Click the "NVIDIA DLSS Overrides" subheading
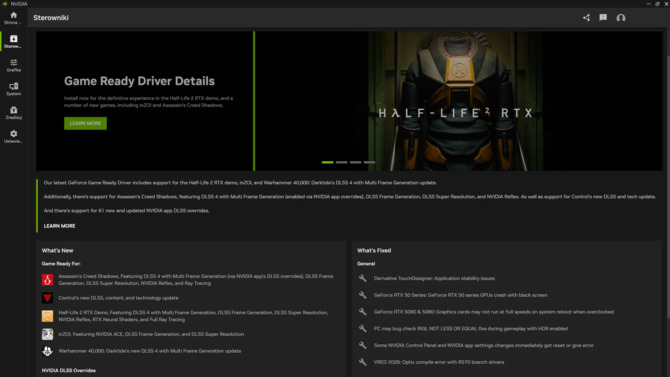The image size is (670, 377). pos(68,371)
